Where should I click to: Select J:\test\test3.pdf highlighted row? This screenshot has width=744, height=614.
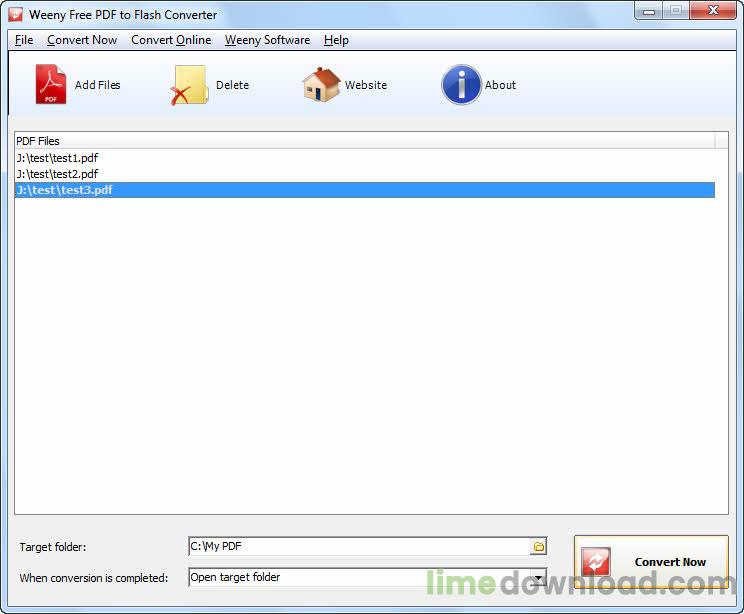click(x=364, y=190)
